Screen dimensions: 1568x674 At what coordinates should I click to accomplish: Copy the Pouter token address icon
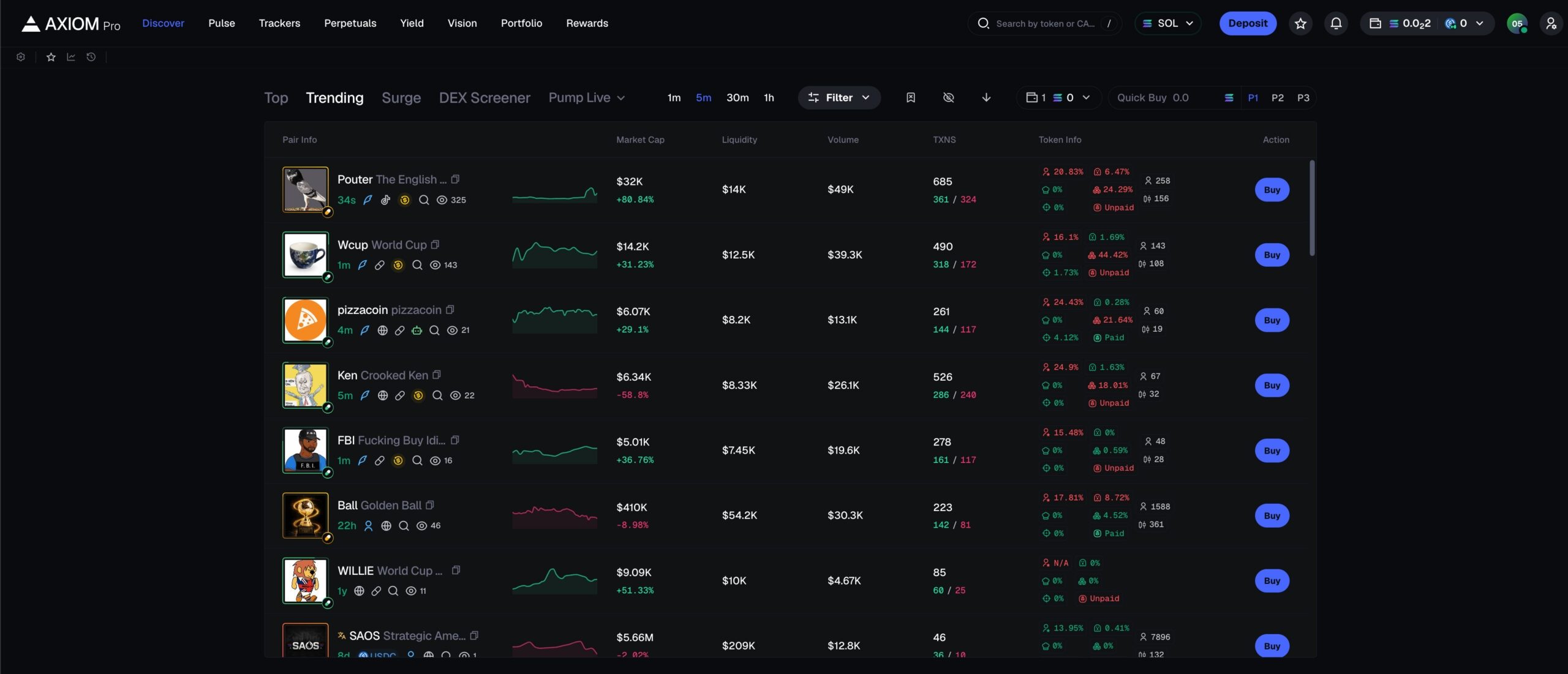click(455, 179)
